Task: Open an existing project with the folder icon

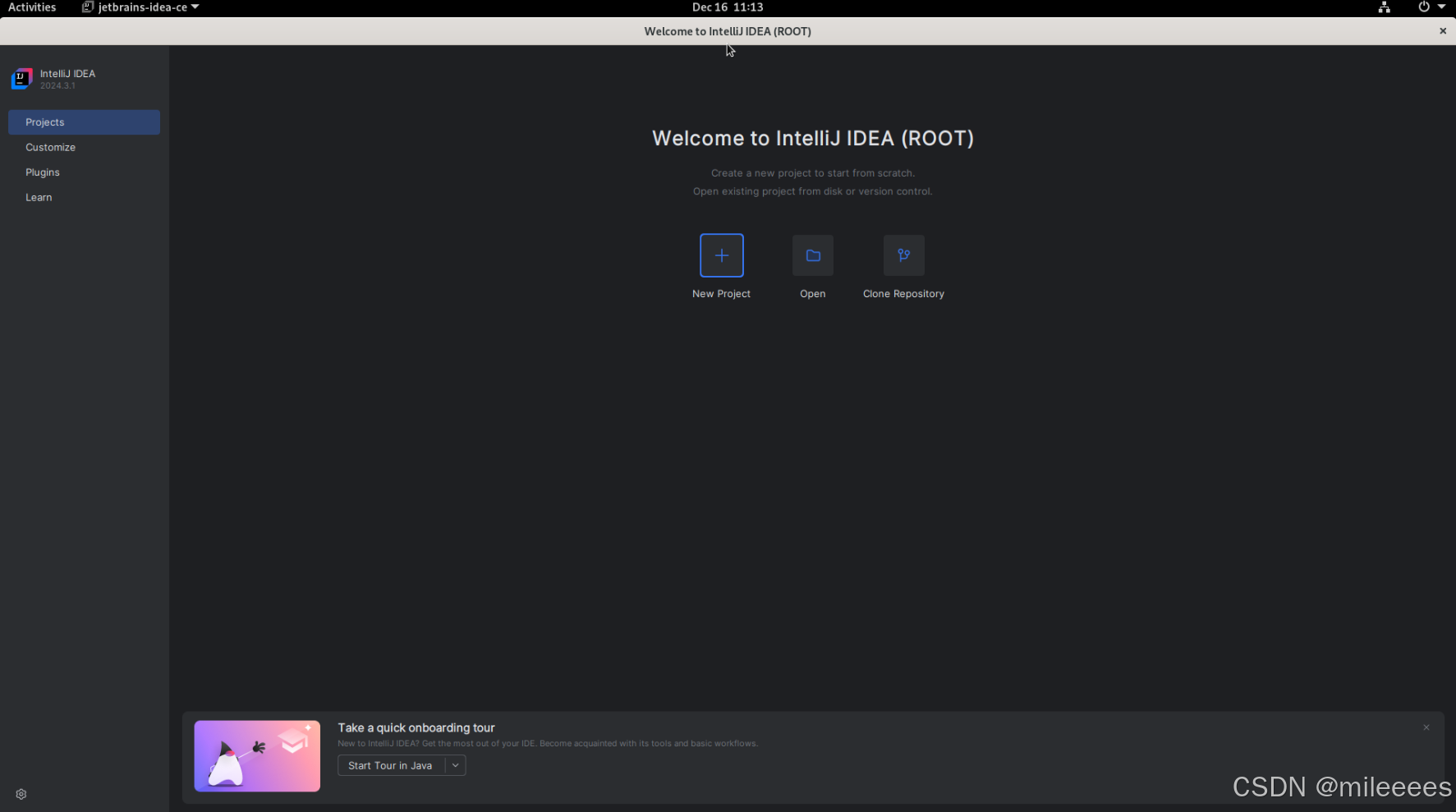Action: [812, 255]
